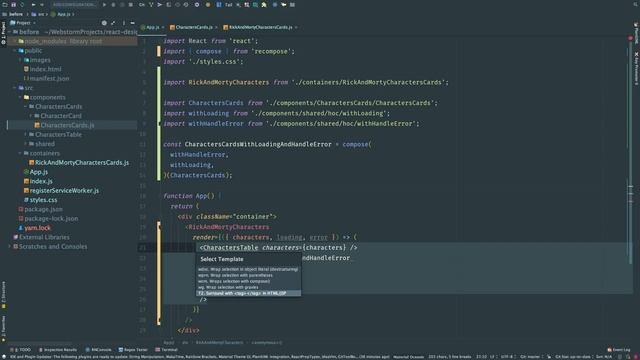The width and height of the screenshot is (640, 360).
Task: Click the forward navigation arrow in the toolbar
Action: click(x=42, y=4)
